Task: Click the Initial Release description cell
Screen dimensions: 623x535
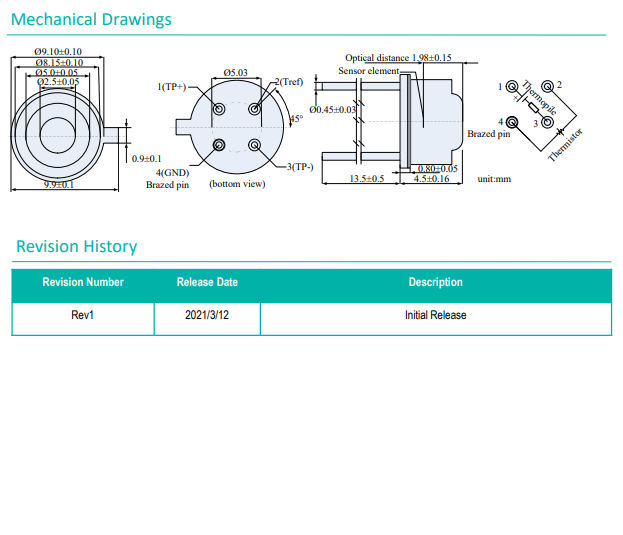Action: [x=435, y=315]
